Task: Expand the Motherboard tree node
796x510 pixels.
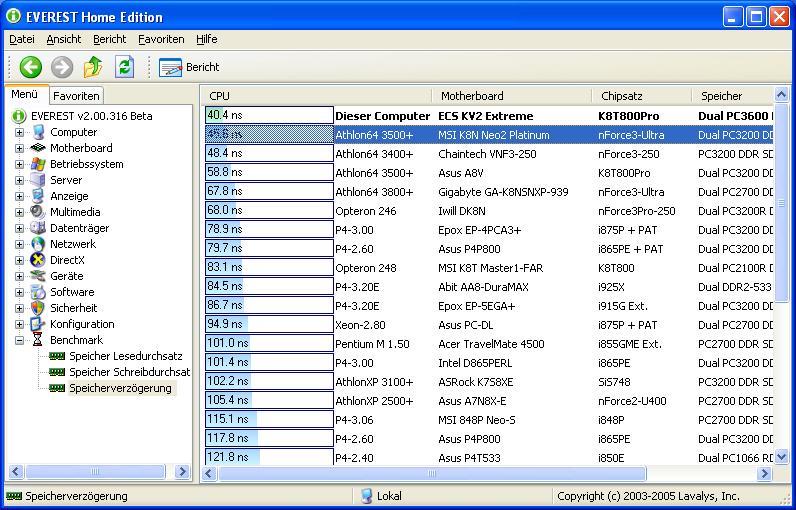Action: tap(19, 148)
